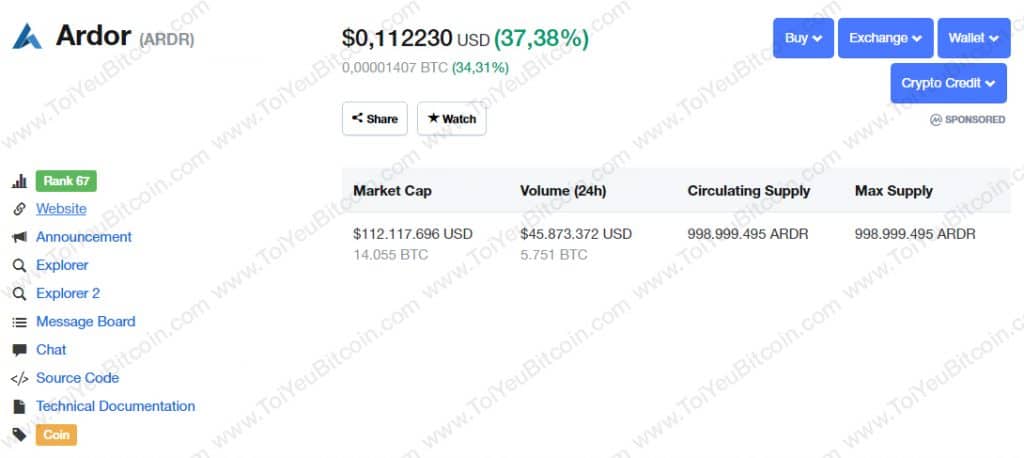Click the list icon beside Message Board
Screen dimensions: 1024x458
tap(19, 322)
